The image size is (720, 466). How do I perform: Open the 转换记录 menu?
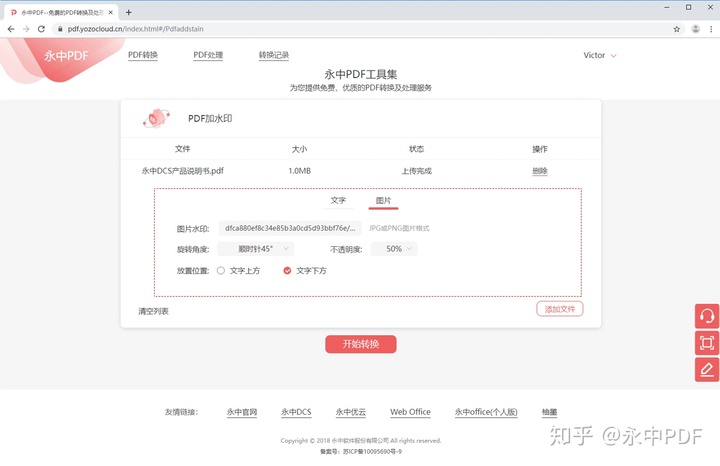tap(274, 55)
